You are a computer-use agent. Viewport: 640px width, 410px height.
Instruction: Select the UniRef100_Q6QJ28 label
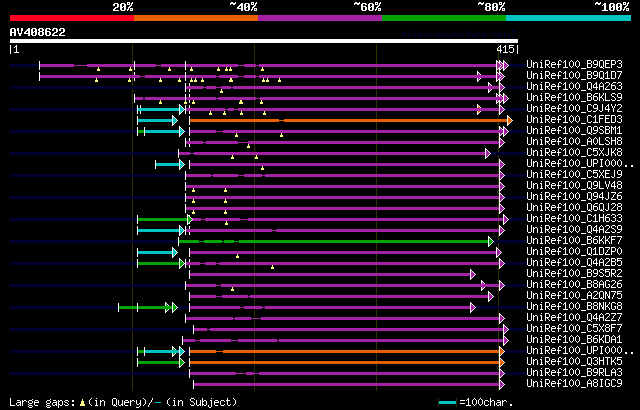[x=574, y=208]
